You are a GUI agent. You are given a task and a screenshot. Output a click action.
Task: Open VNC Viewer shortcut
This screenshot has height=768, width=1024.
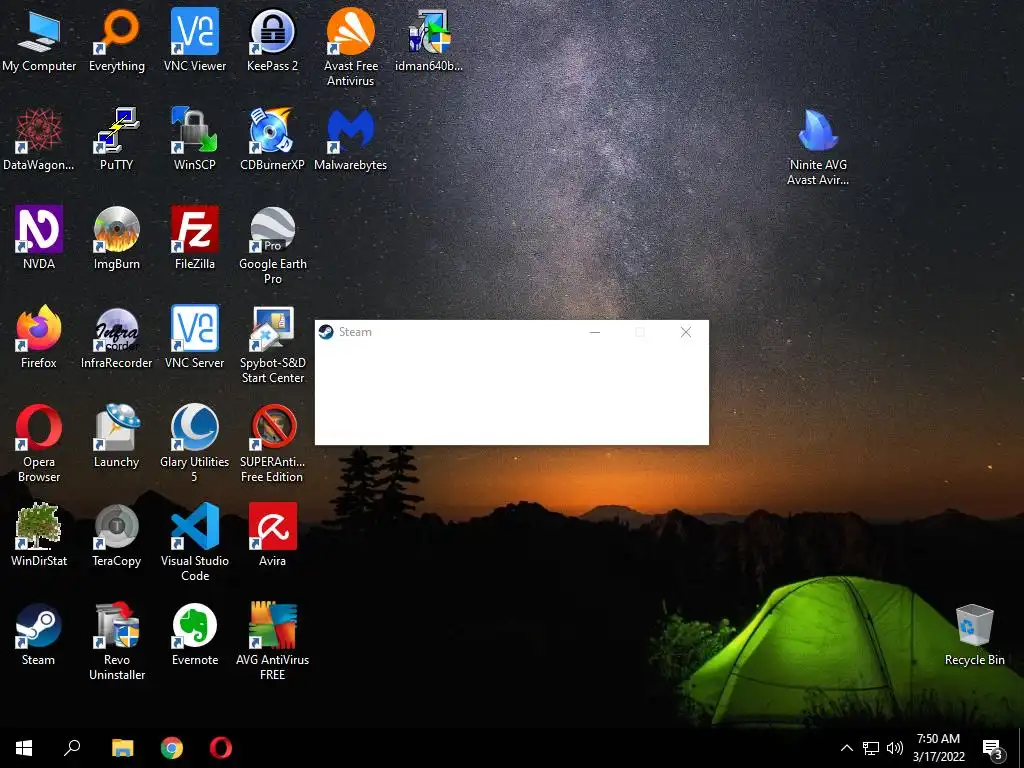195,40
